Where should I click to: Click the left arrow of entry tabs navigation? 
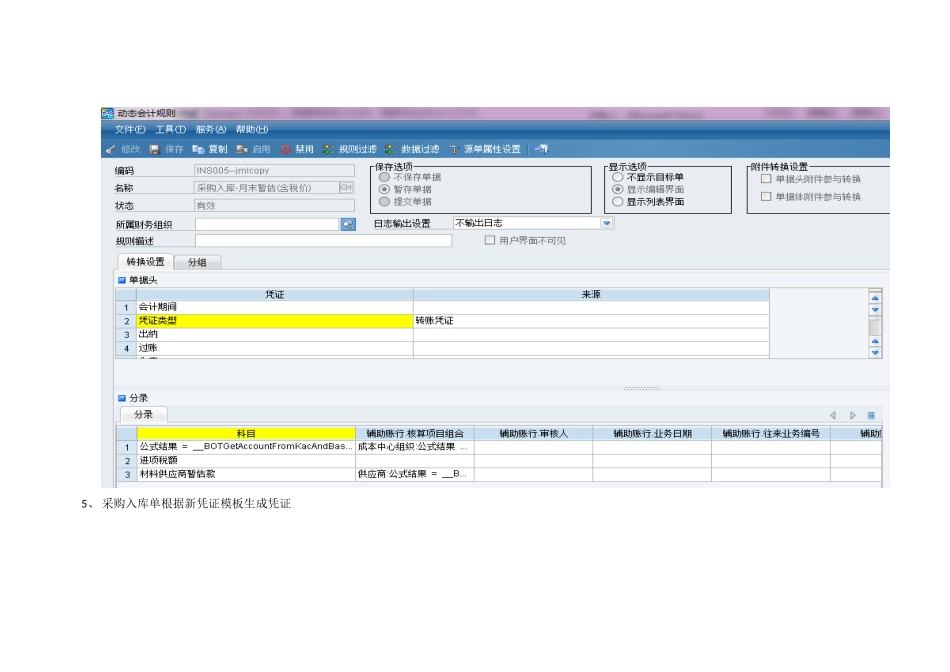coord(833,415)
